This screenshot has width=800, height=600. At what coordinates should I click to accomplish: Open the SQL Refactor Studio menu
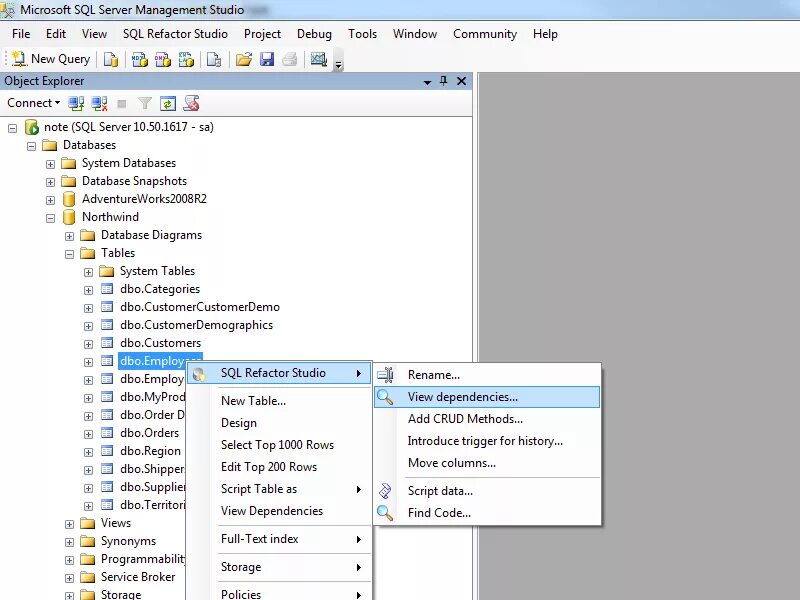[175, 34]
